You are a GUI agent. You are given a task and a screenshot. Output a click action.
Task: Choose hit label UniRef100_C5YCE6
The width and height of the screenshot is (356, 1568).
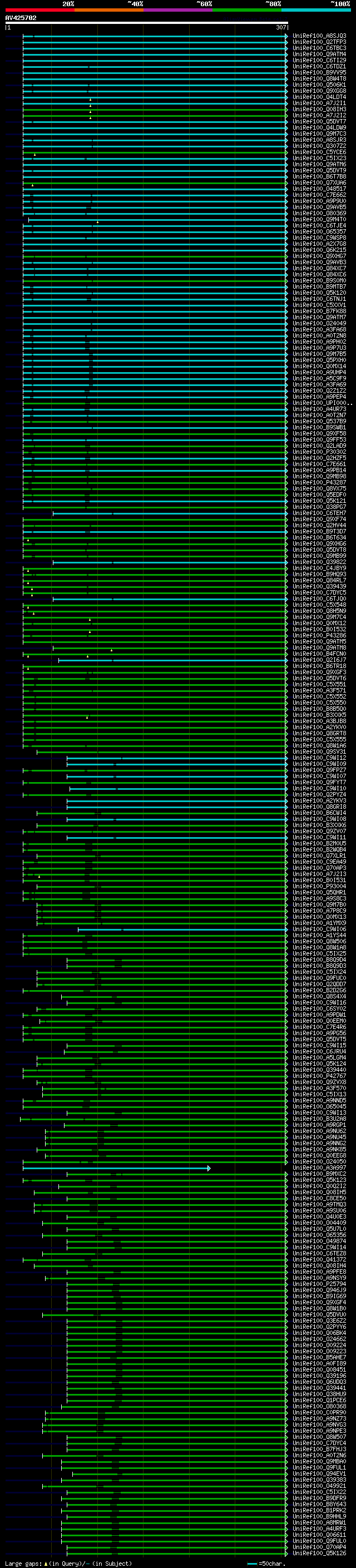(x=319, y=152)
